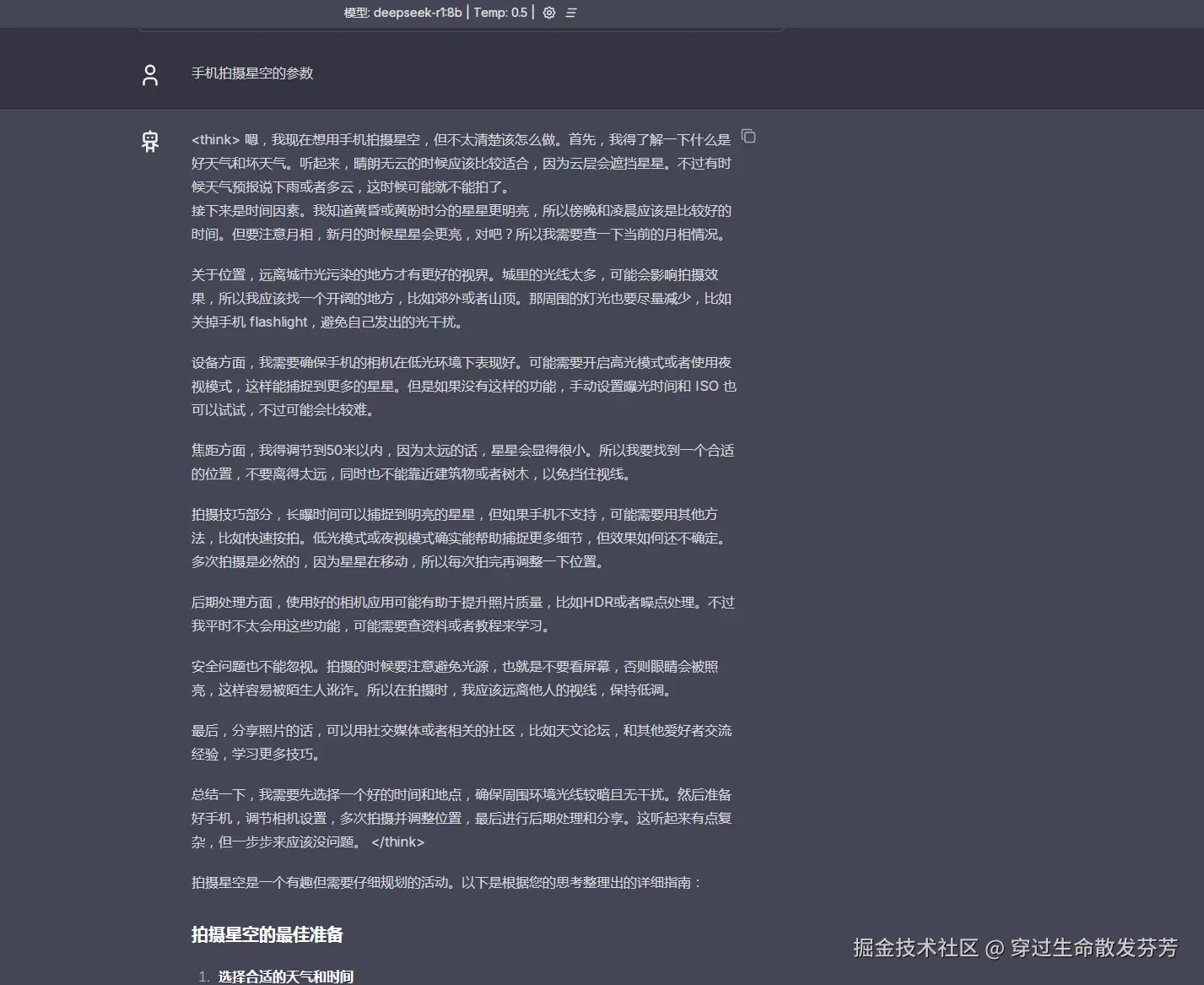The width and height of the screenshot is (1204, 985).
Task: Click Temp: 0.5 to adjust temperature
Action: [x=499, y=13]
